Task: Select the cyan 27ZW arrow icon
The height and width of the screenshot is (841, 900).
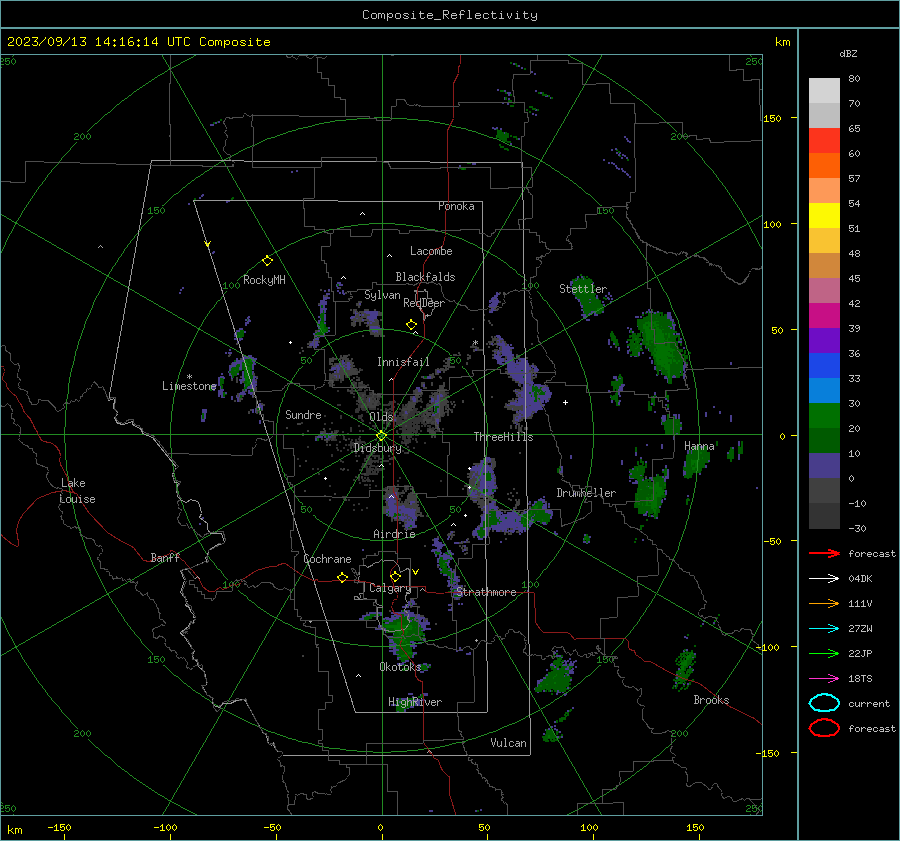Action: tap(824, 629)
